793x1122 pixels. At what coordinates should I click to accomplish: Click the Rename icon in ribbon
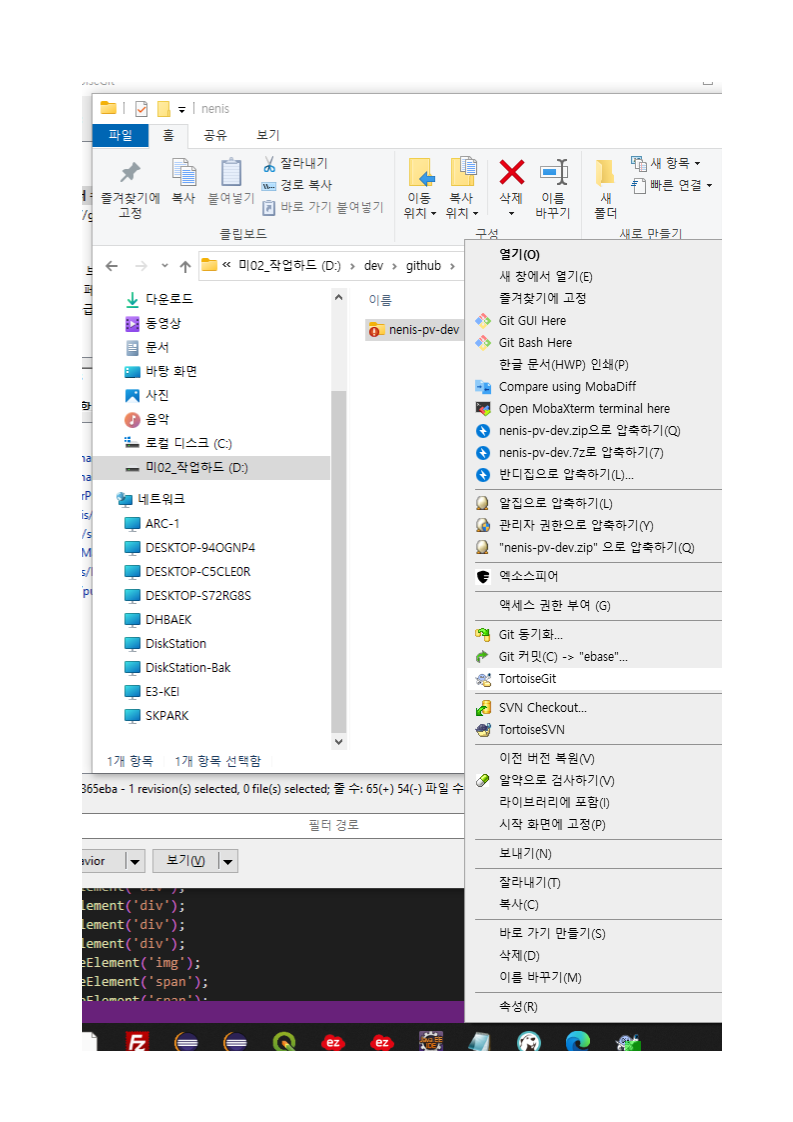pyautogui.click(x=553, y=172)
